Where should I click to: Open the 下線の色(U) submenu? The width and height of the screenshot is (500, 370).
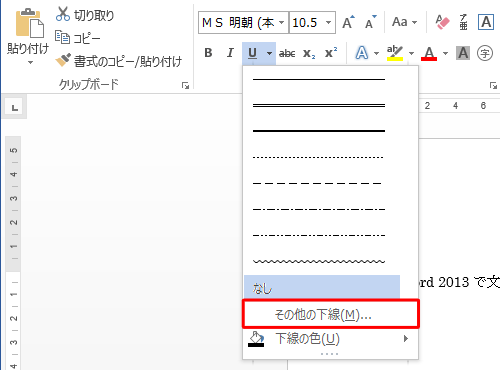click(x=331, y=339)
